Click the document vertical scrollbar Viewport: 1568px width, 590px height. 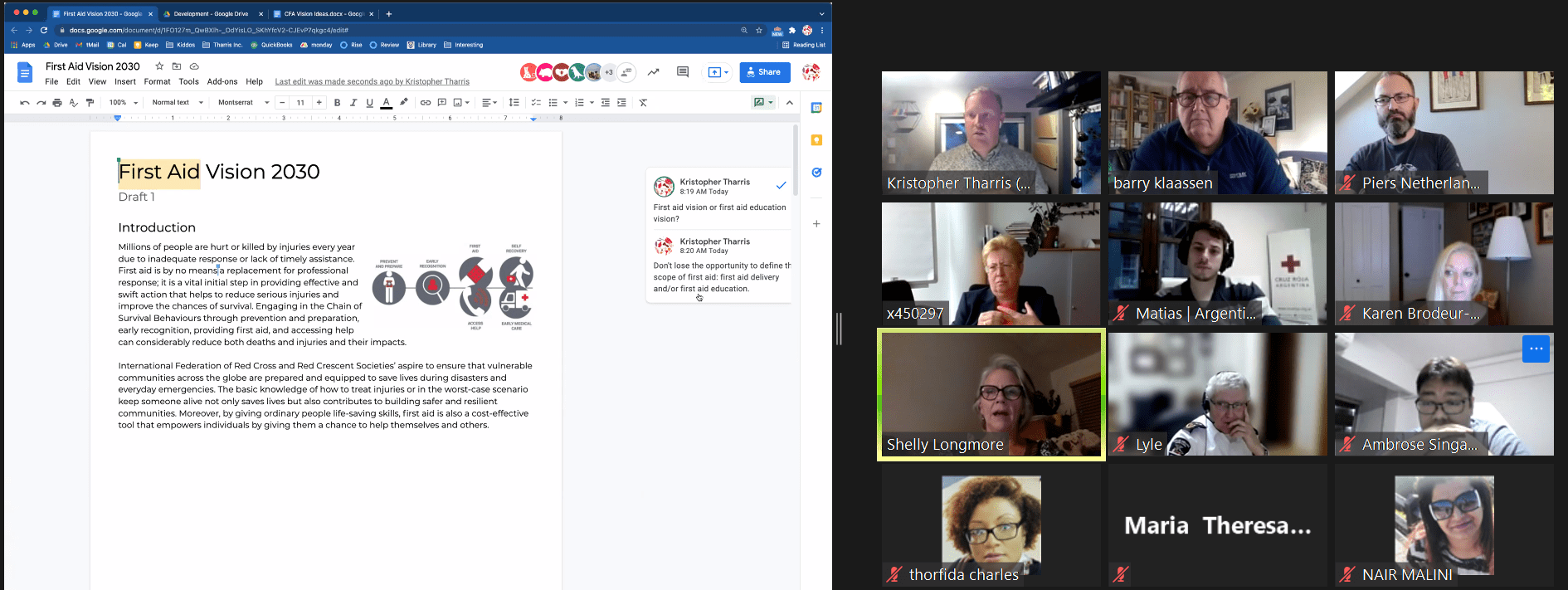click(x=796, y=160)
